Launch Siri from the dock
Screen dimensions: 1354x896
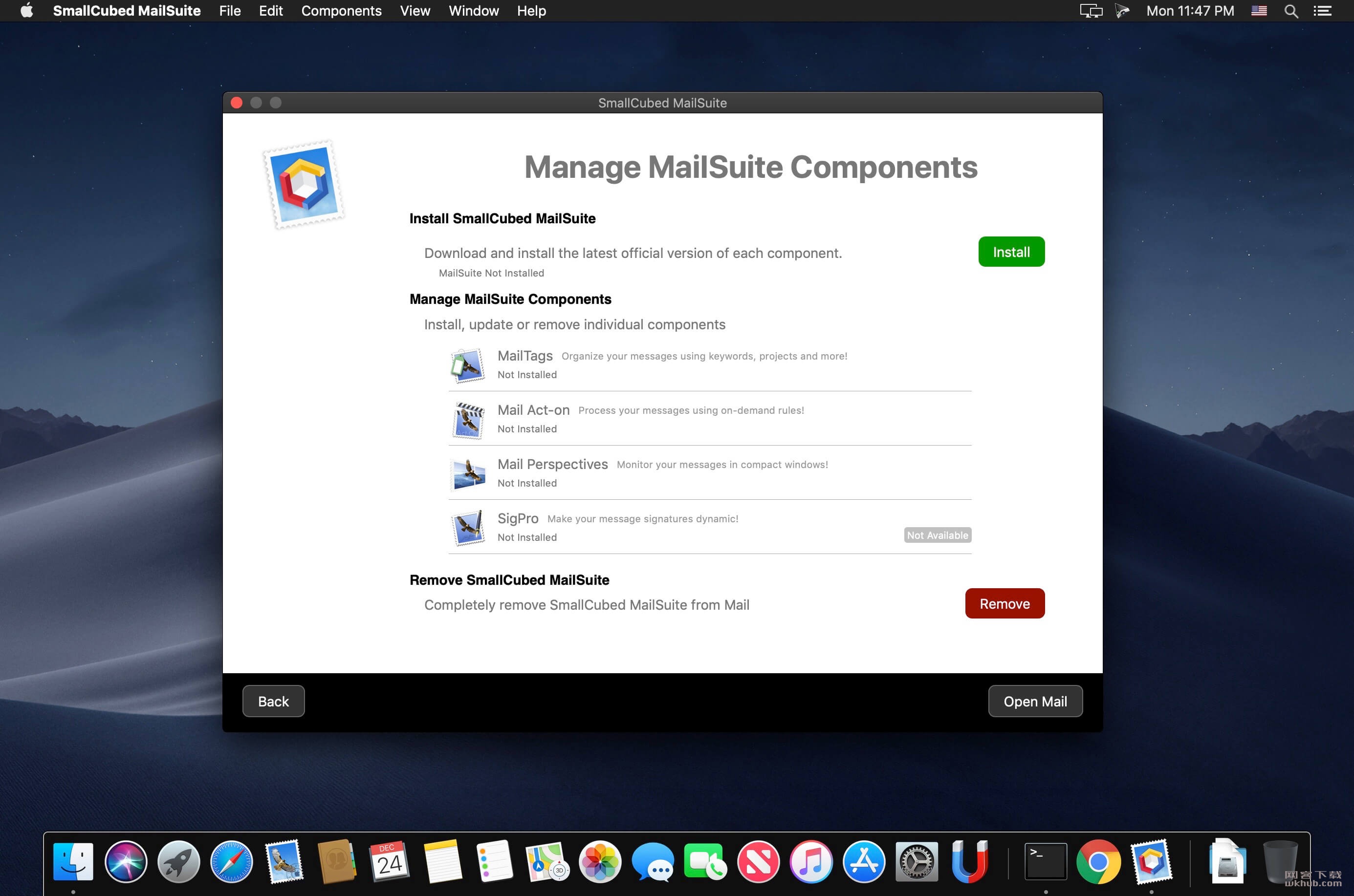point(126,861)
